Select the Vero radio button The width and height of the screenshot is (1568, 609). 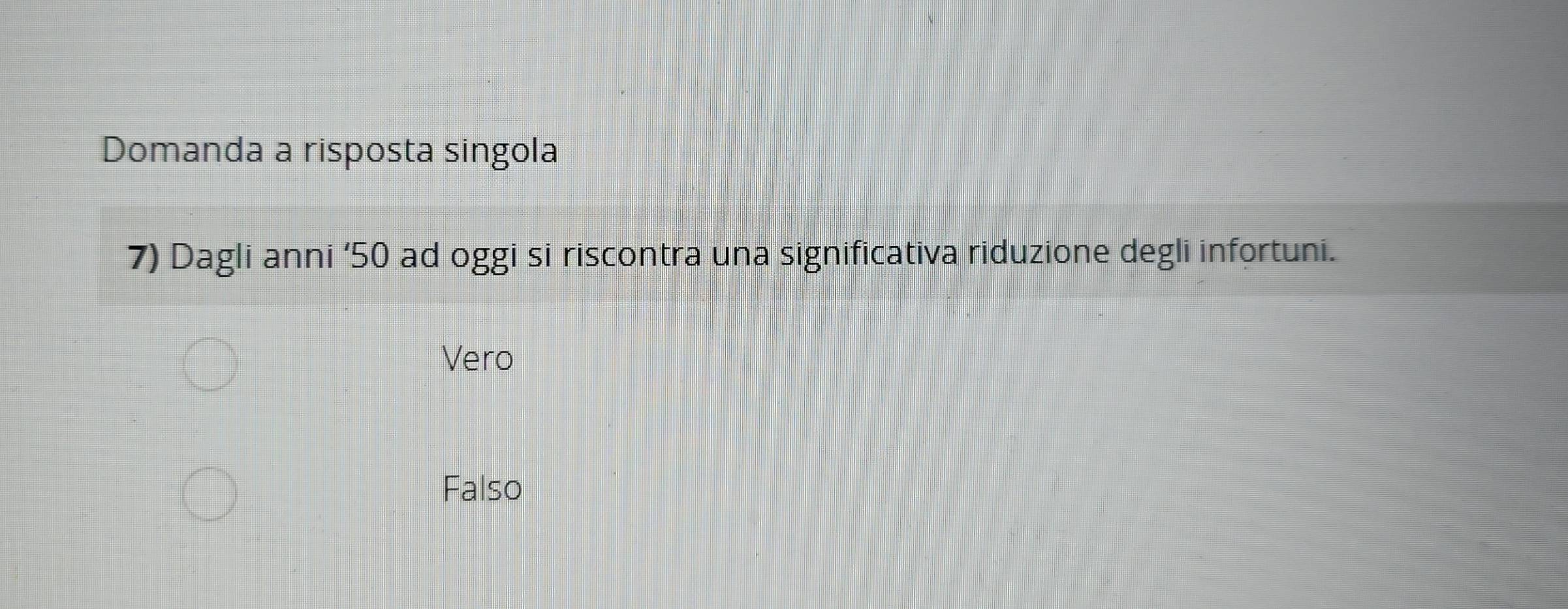click(x=210, y=364)
